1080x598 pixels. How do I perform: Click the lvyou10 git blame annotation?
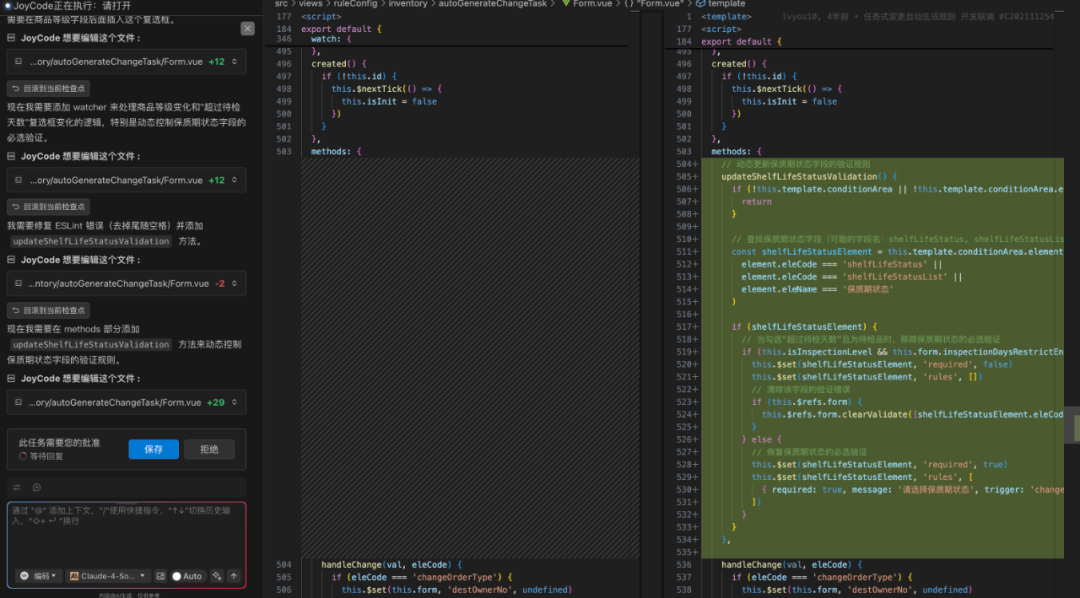click(x=918, y=16)
